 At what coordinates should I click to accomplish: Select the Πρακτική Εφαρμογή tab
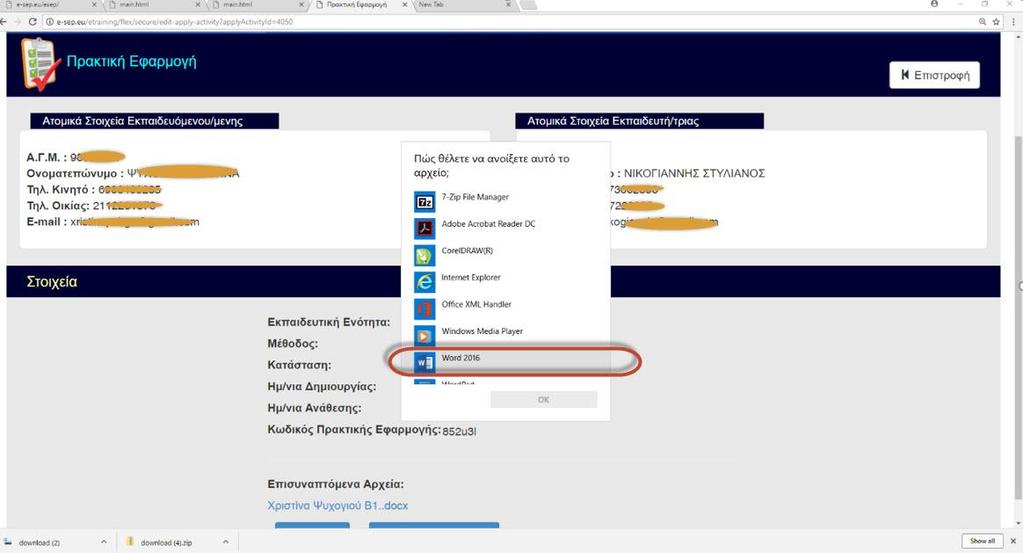pos(361,5)
